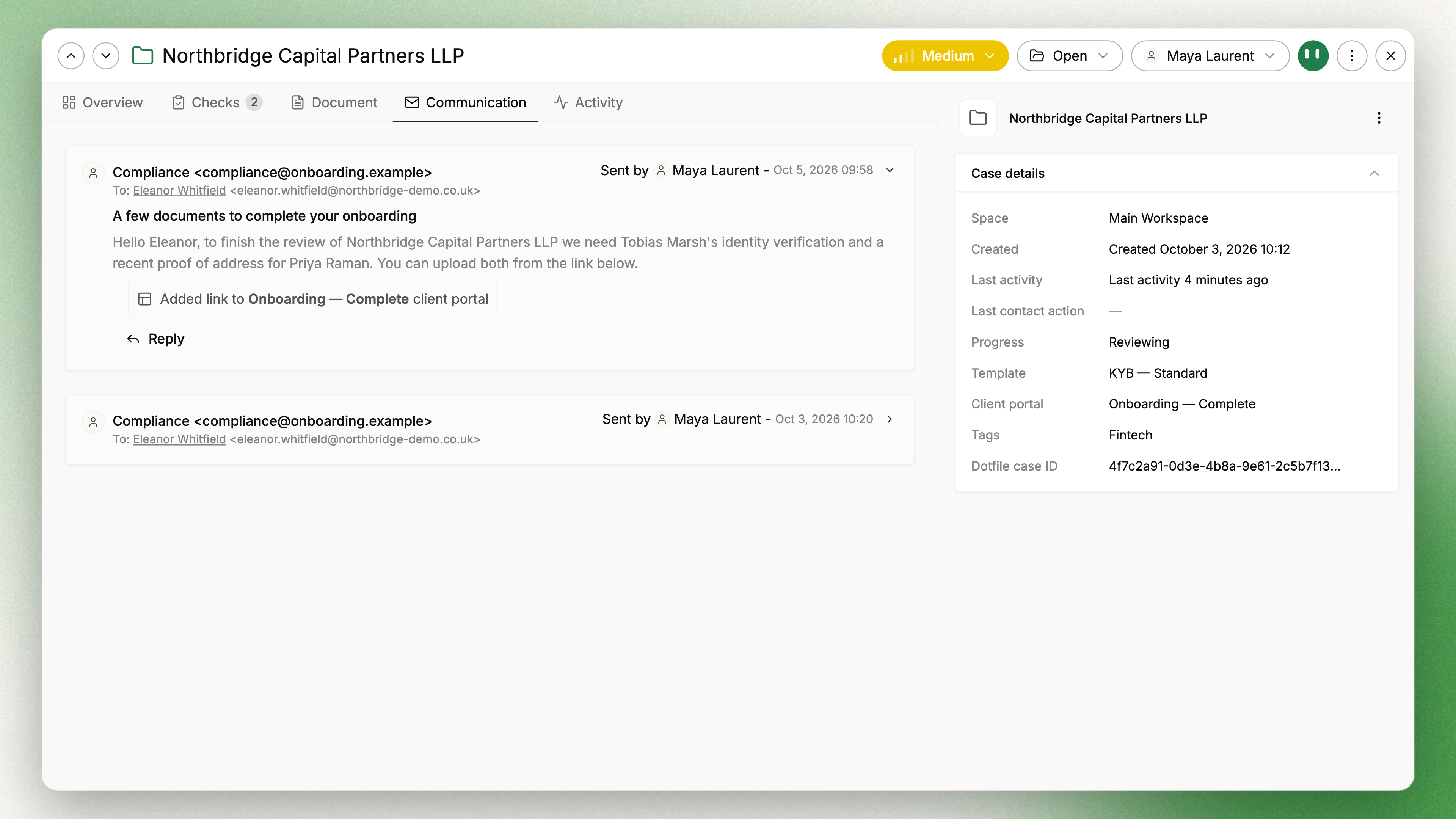Screen dimensions: 1456x819
Task: Click the side panel Northbridge Capital Partners LLP name
Action: 1108,118
